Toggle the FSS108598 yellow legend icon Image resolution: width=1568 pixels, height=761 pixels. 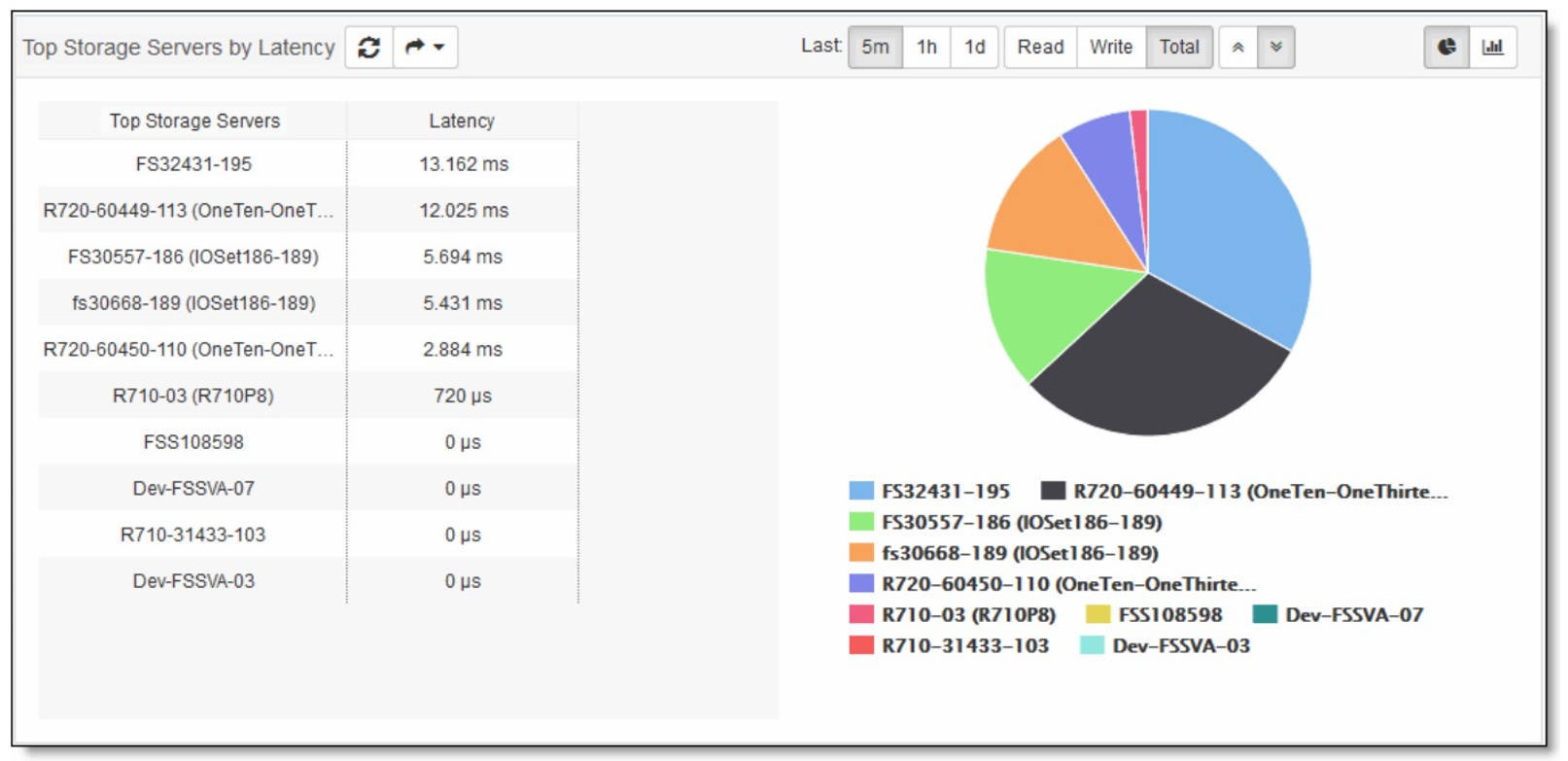[1098, 614]
